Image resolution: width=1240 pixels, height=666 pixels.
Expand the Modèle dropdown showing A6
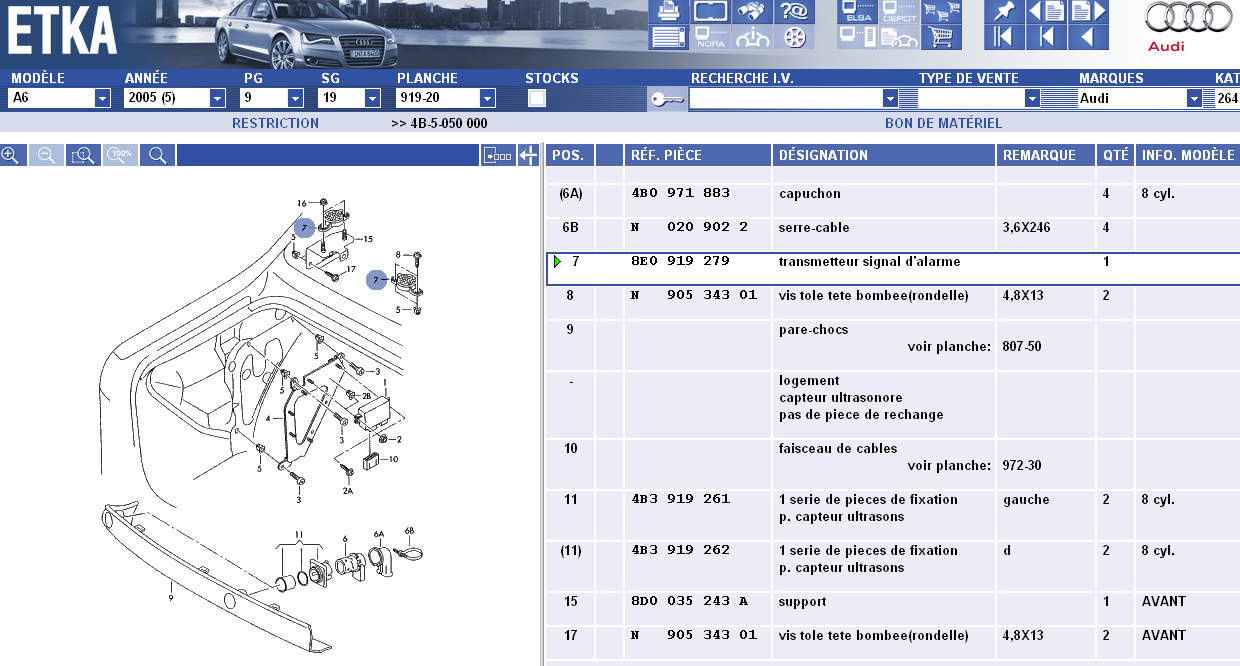tap(102, 98)
